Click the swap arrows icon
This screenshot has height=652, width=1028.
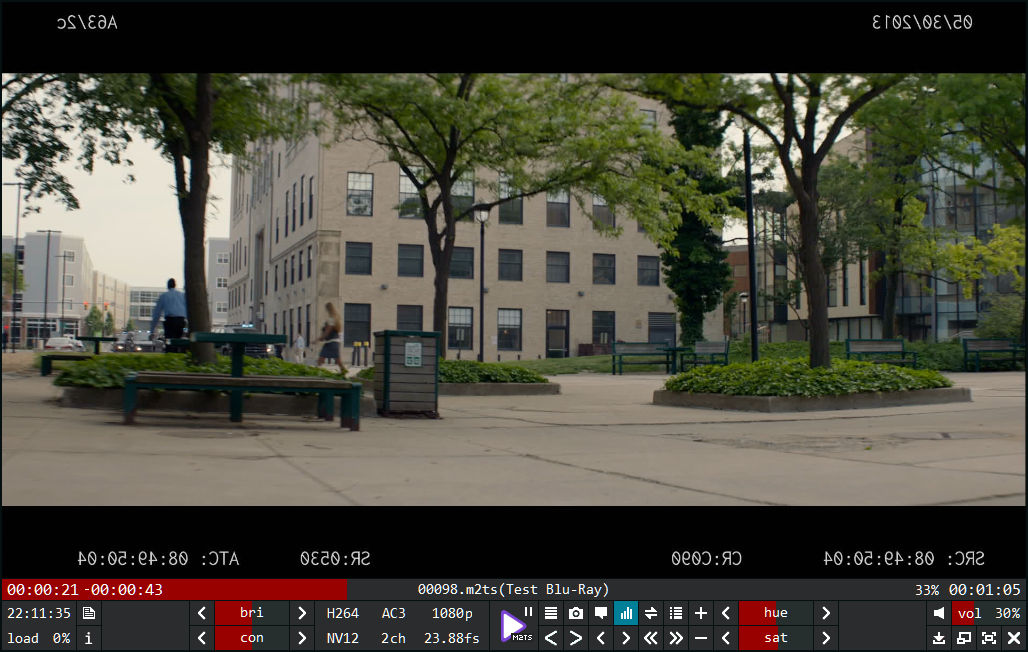pyautogui.click(x=651, y=613)
